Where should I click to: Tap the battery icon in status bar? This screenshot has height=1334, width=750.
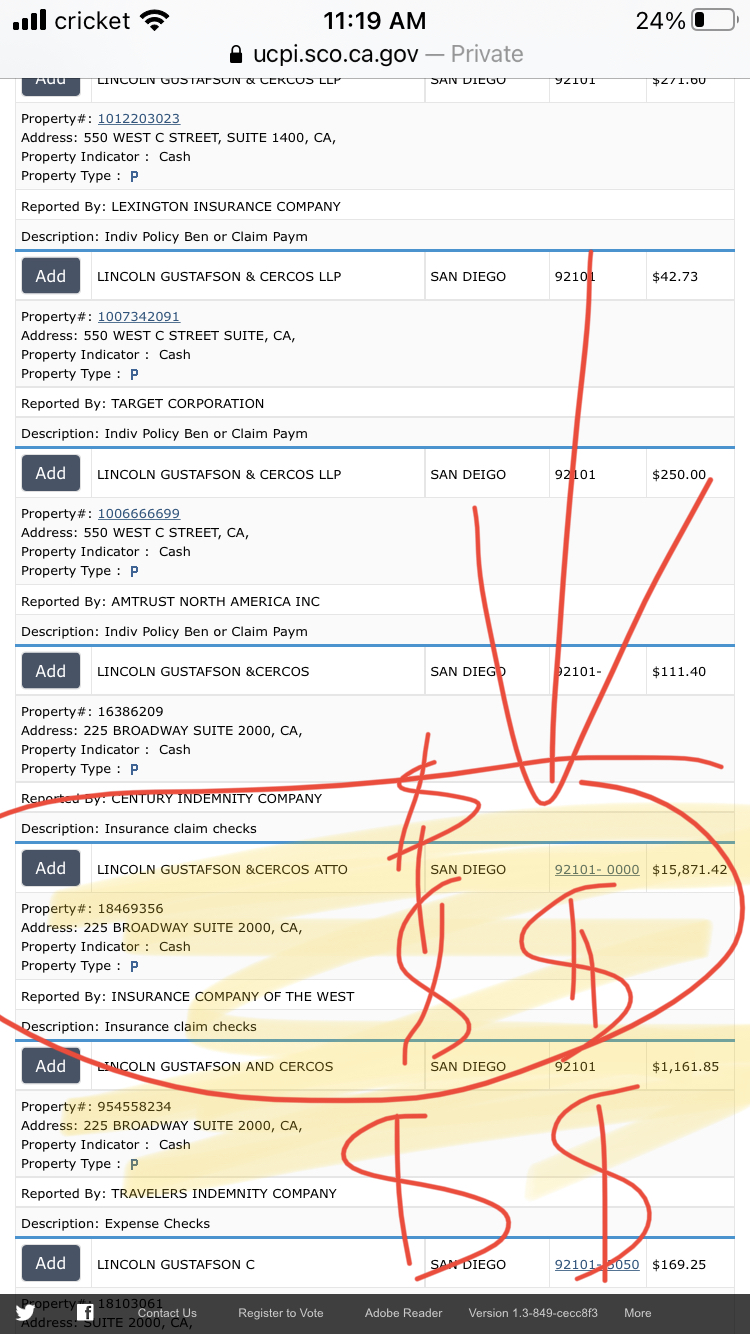(713, 20)
